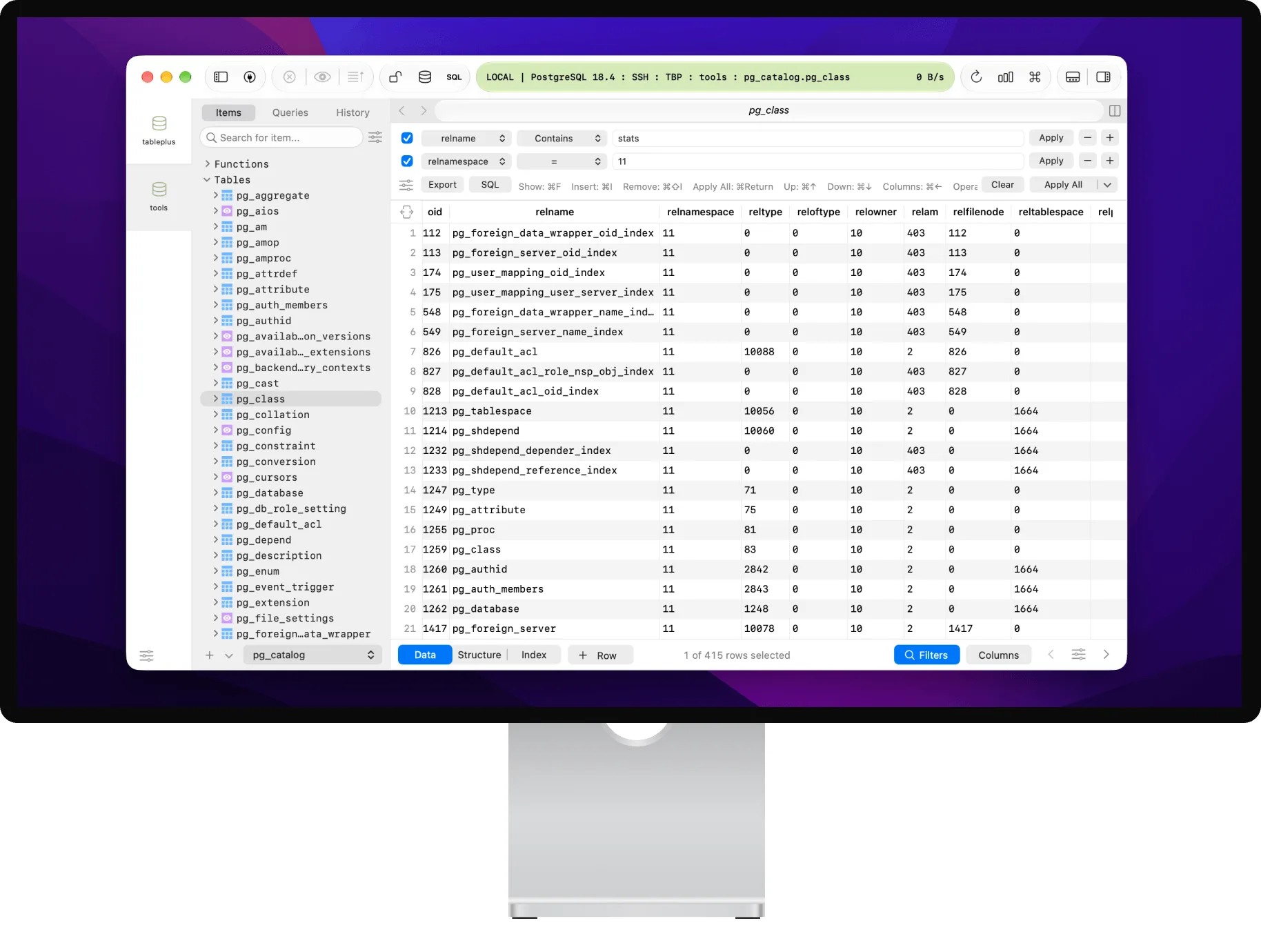
Task: Toggle the bottom console panel icon
Action: [x=1073, y=77]
